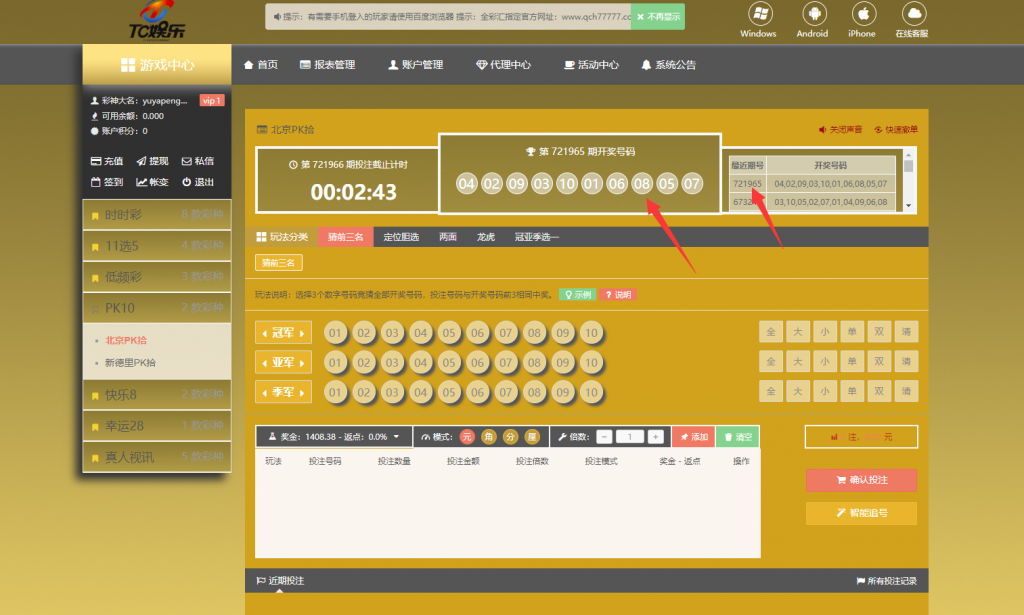Image resolution: width=1024 pixels, height=615 pixels.
Task: Click the 充值 recharge icon
Action: pos(97,161)
